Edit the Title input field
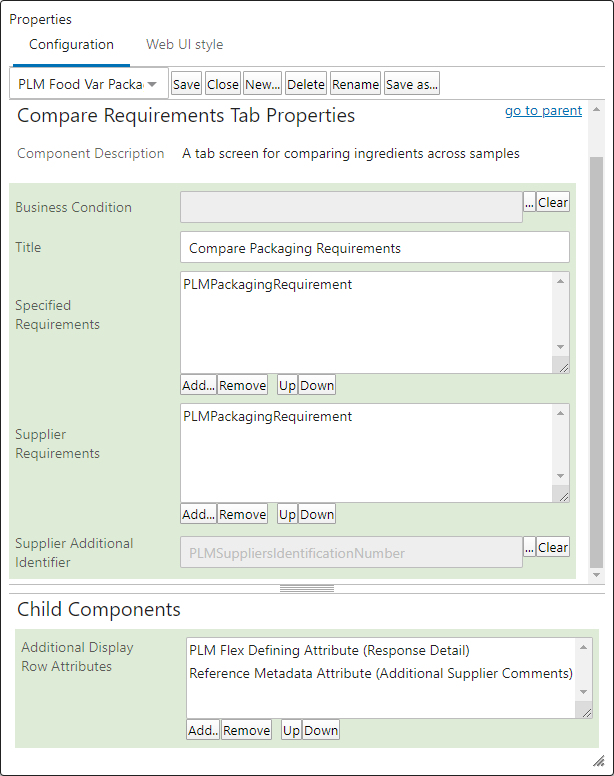This screenshot has height=776, width=614. (375, 247)
